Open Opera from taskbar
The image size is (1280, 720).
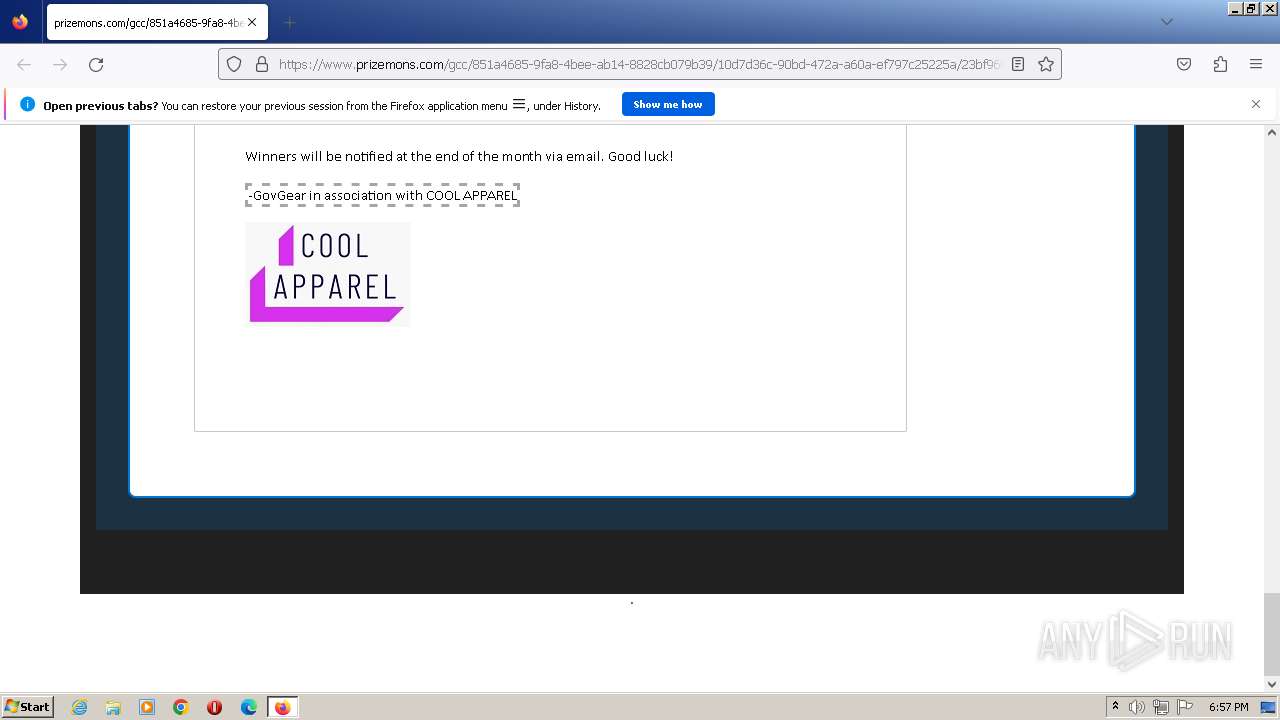214,707
